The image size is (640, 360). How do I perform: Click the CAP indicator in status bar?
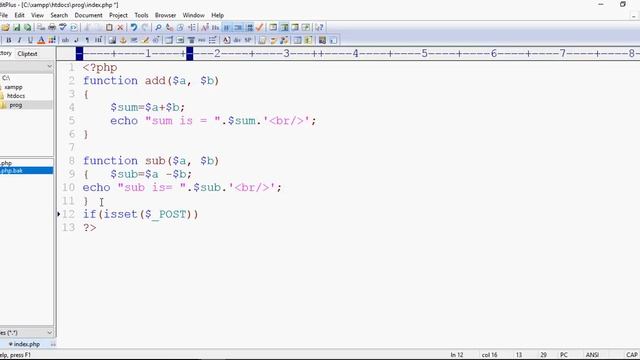(x=632, y=355)
